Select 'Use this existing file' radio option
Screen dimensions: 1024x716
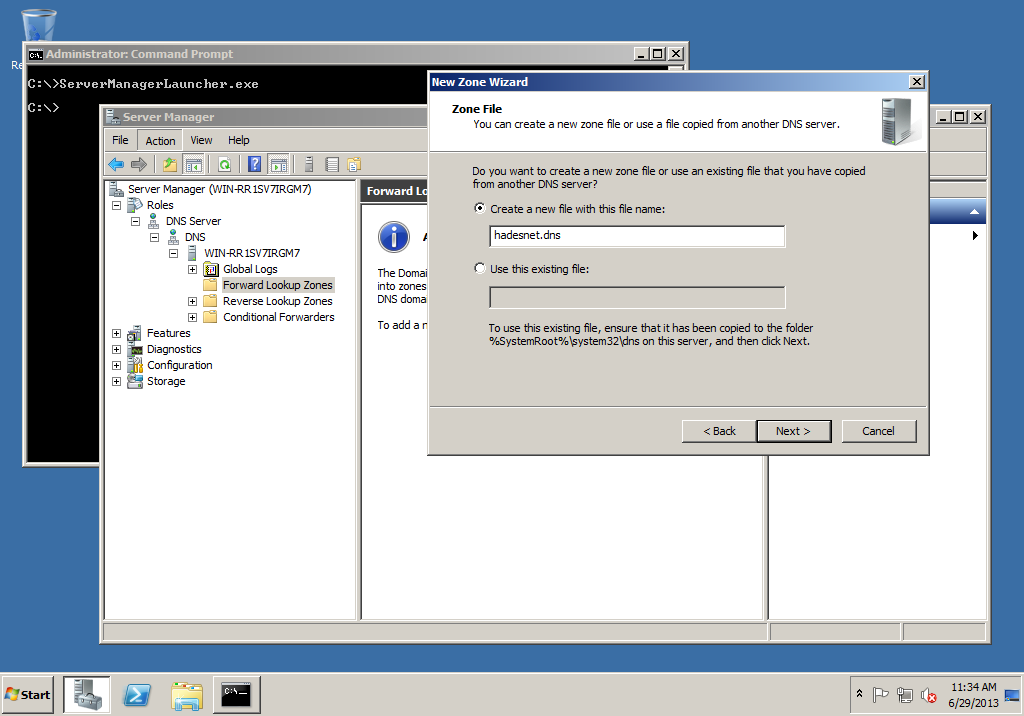click(x=480, y=269)
